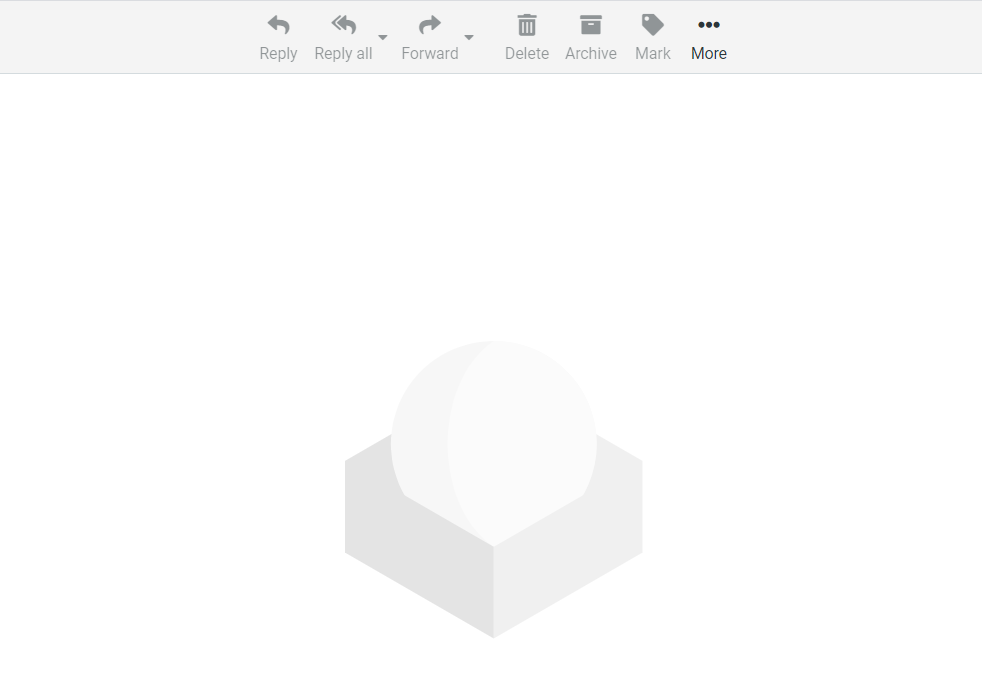Viewport: 982px width, 682px height.
Task: Click the Delete trash can icon
Action: click(527, 25)
